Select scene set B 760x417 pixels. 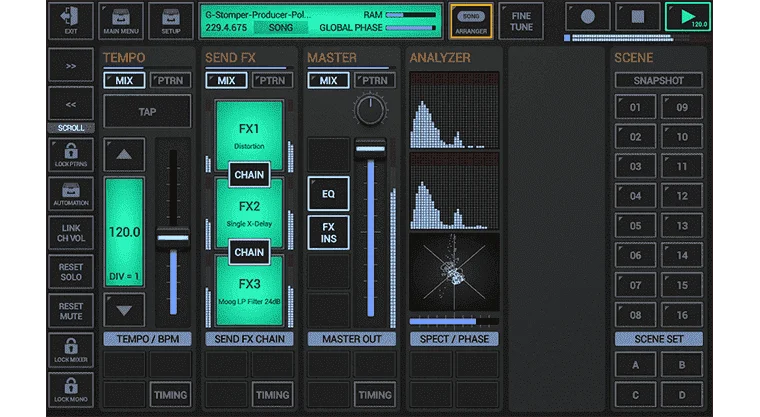(681, 365)
